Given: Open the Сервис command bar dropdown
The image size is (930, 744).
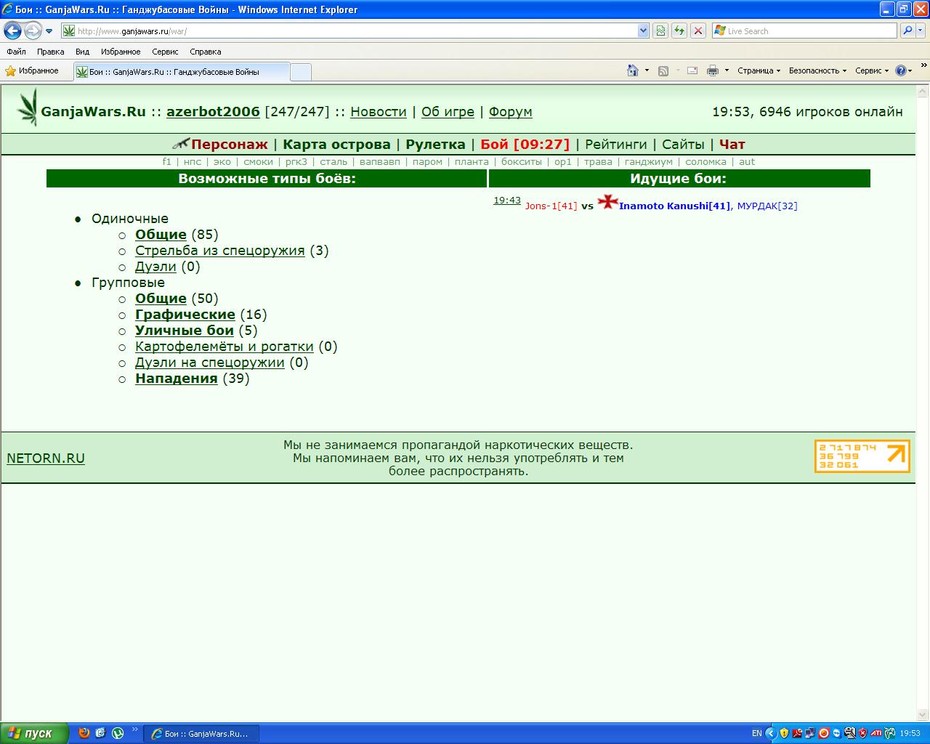Looking at the screenshot, I should pyautogui.click(x=871, y=71).
